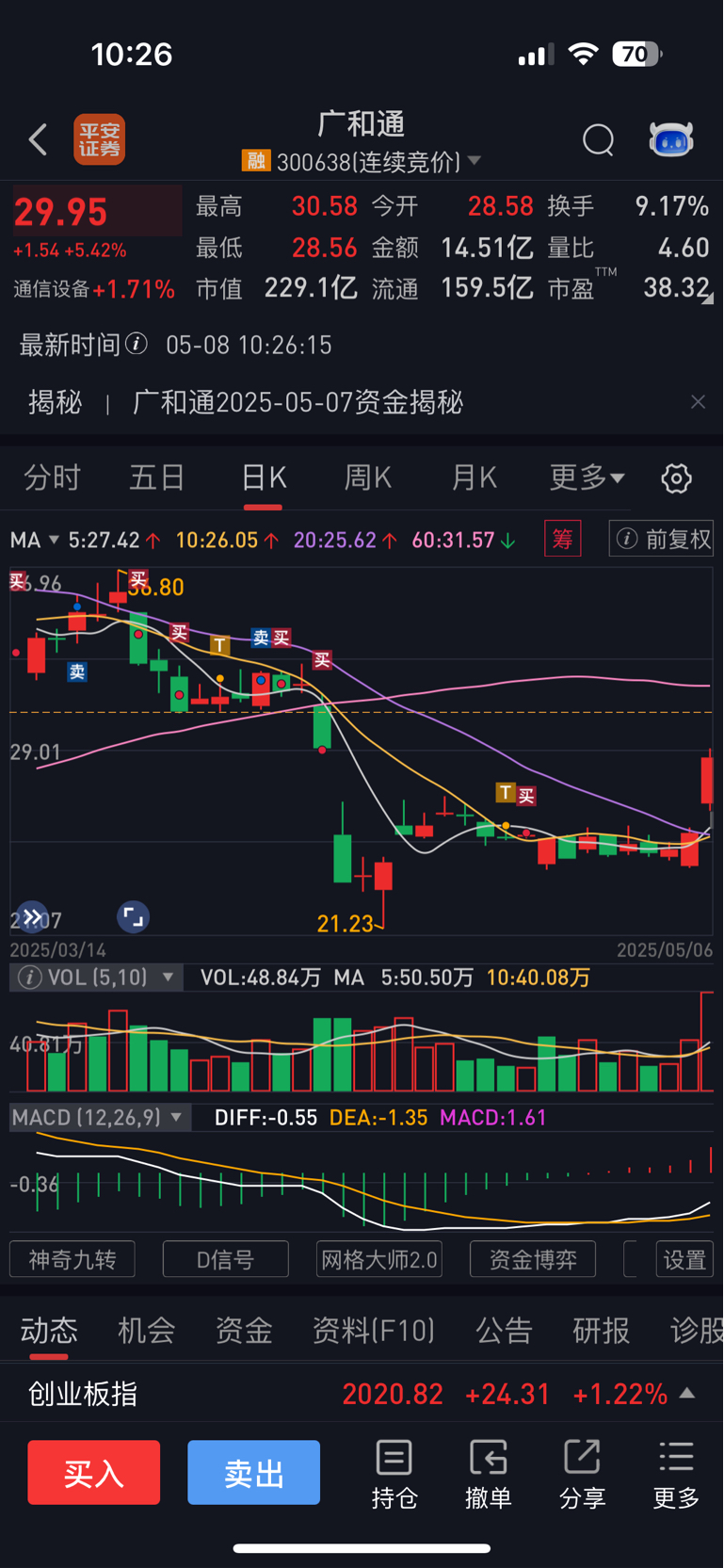The height and width of the screenshot is (1568, 724).
Task: Open 广和通2025-05-07资金揭秘 link
Action: coord(298,402)
